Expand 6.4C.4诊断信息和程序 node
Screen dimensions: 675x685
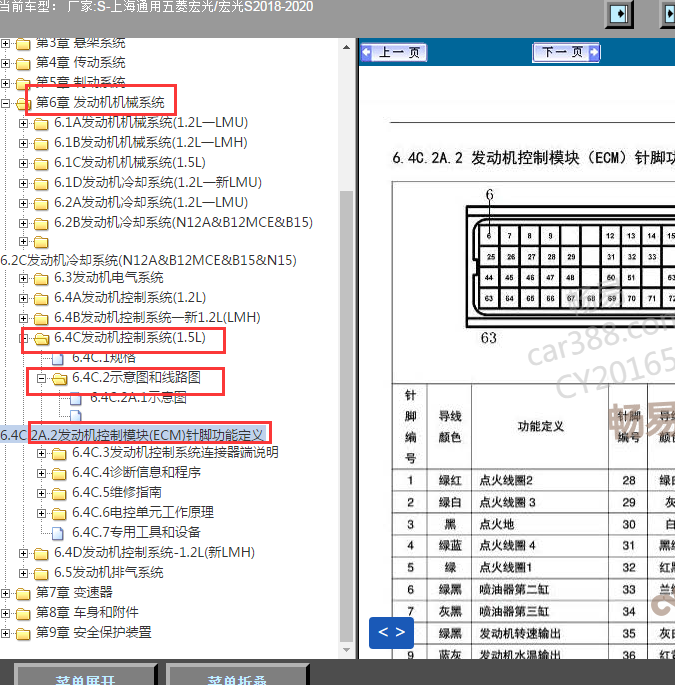(42, 473)
